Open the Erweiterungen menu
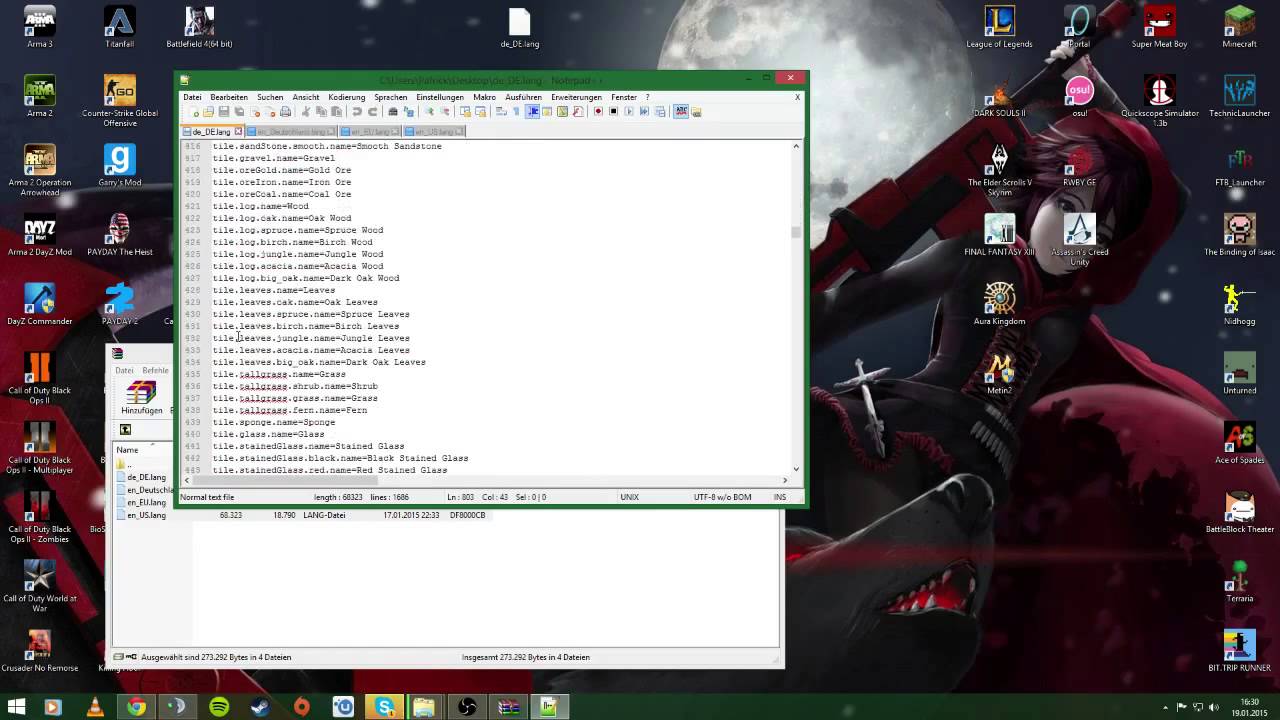This screenshot has width=1280, height=720. (x=577, y=97)
